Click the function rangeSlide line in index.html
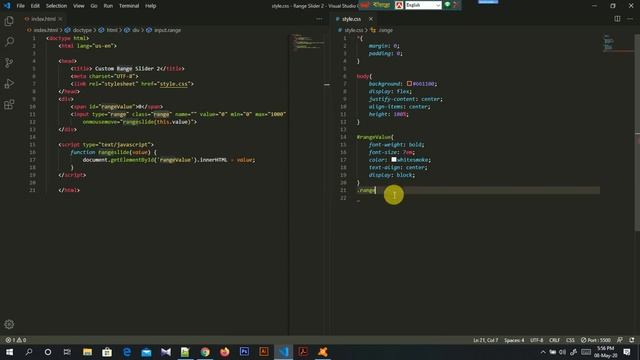This screenshot has height=360, width=640. [113, 152]
